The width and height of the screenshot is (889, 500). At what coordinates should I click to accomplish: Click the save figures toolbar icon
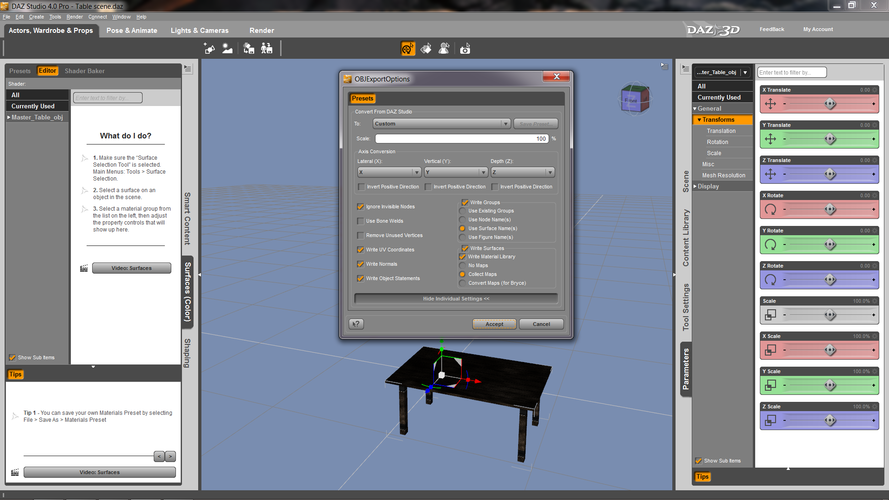pos(266,49)
